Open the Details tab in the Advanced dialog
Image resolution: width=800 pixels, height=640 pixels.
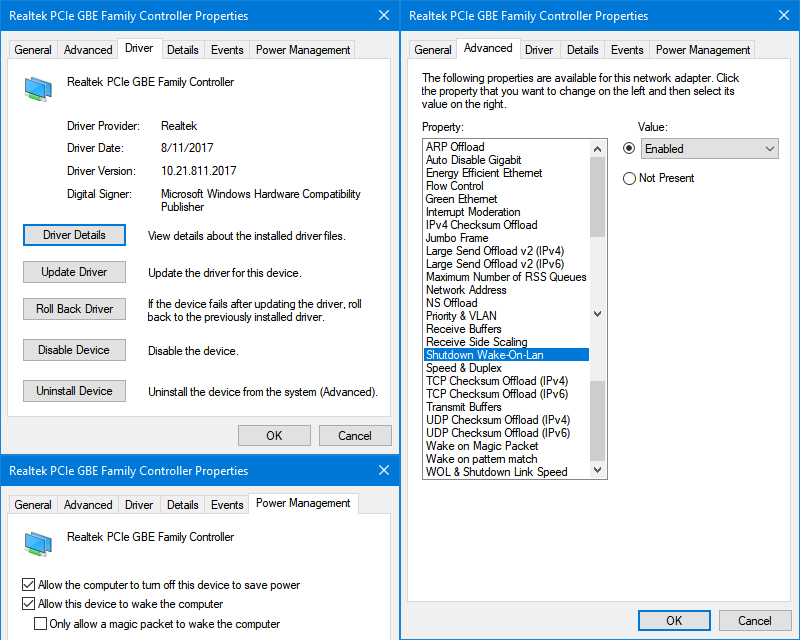[x=582, y=50]
